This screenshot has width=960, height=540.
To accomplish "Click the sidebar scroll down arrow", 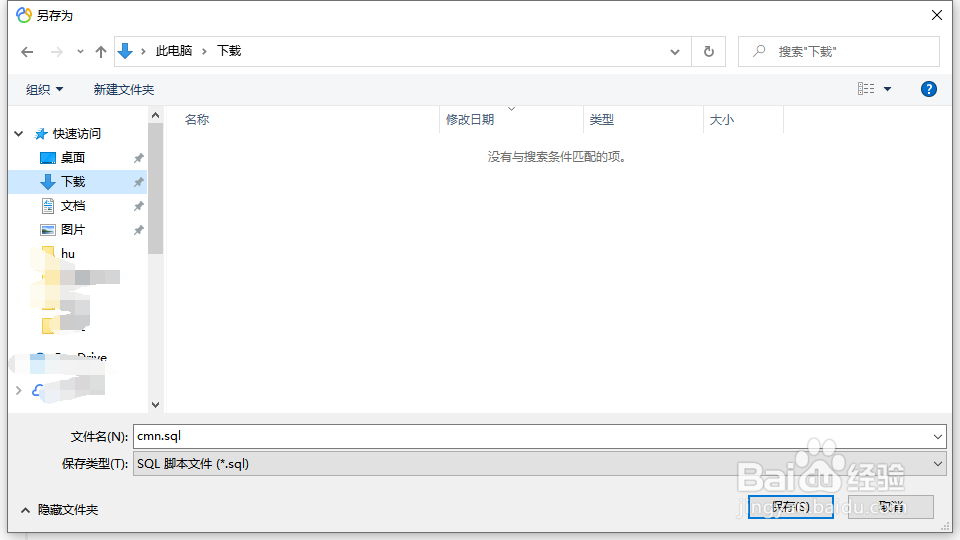I will click(156, 405).
